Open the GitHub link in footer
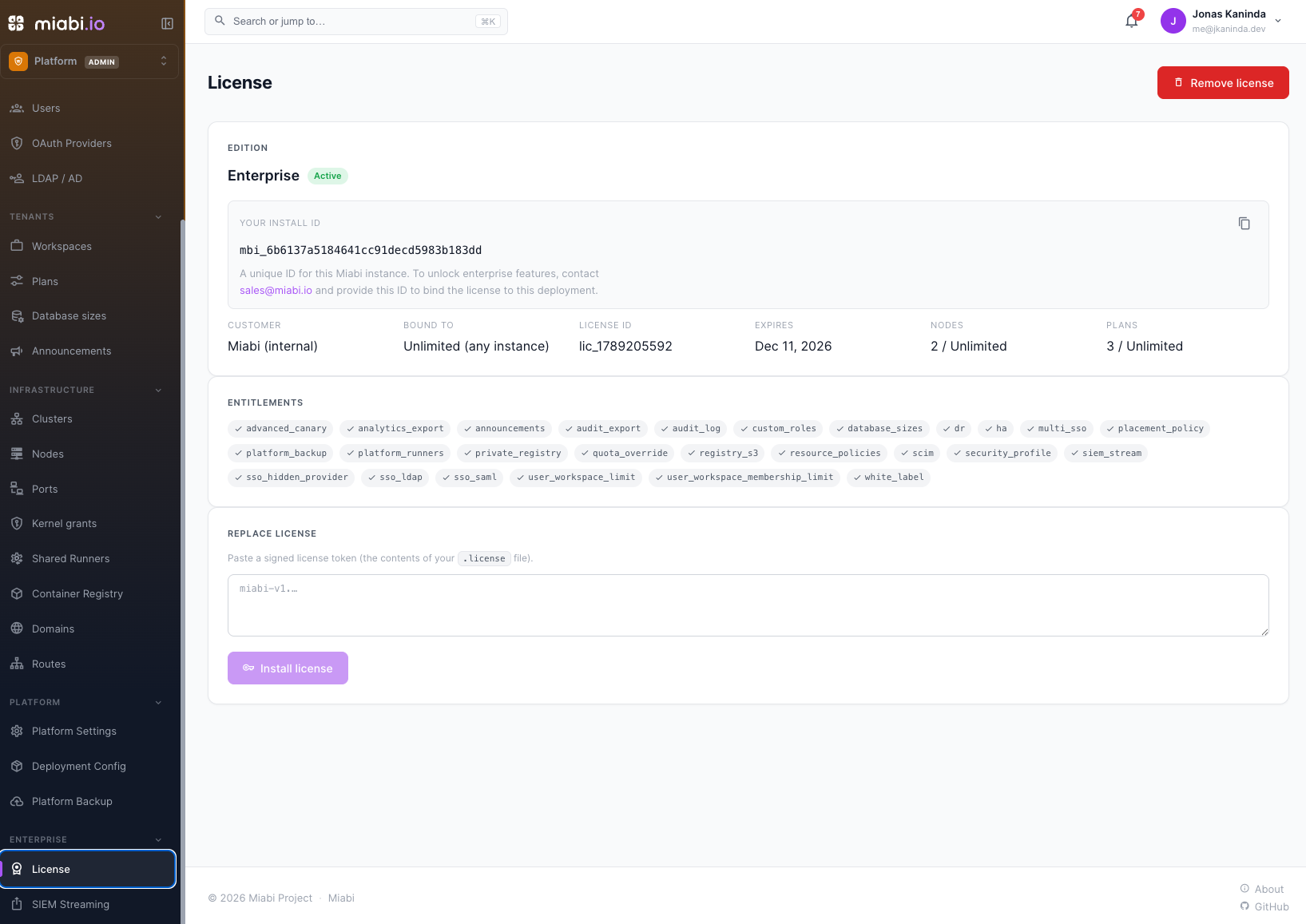The height and width of the screenshot is (924, 1306). 1264,906
